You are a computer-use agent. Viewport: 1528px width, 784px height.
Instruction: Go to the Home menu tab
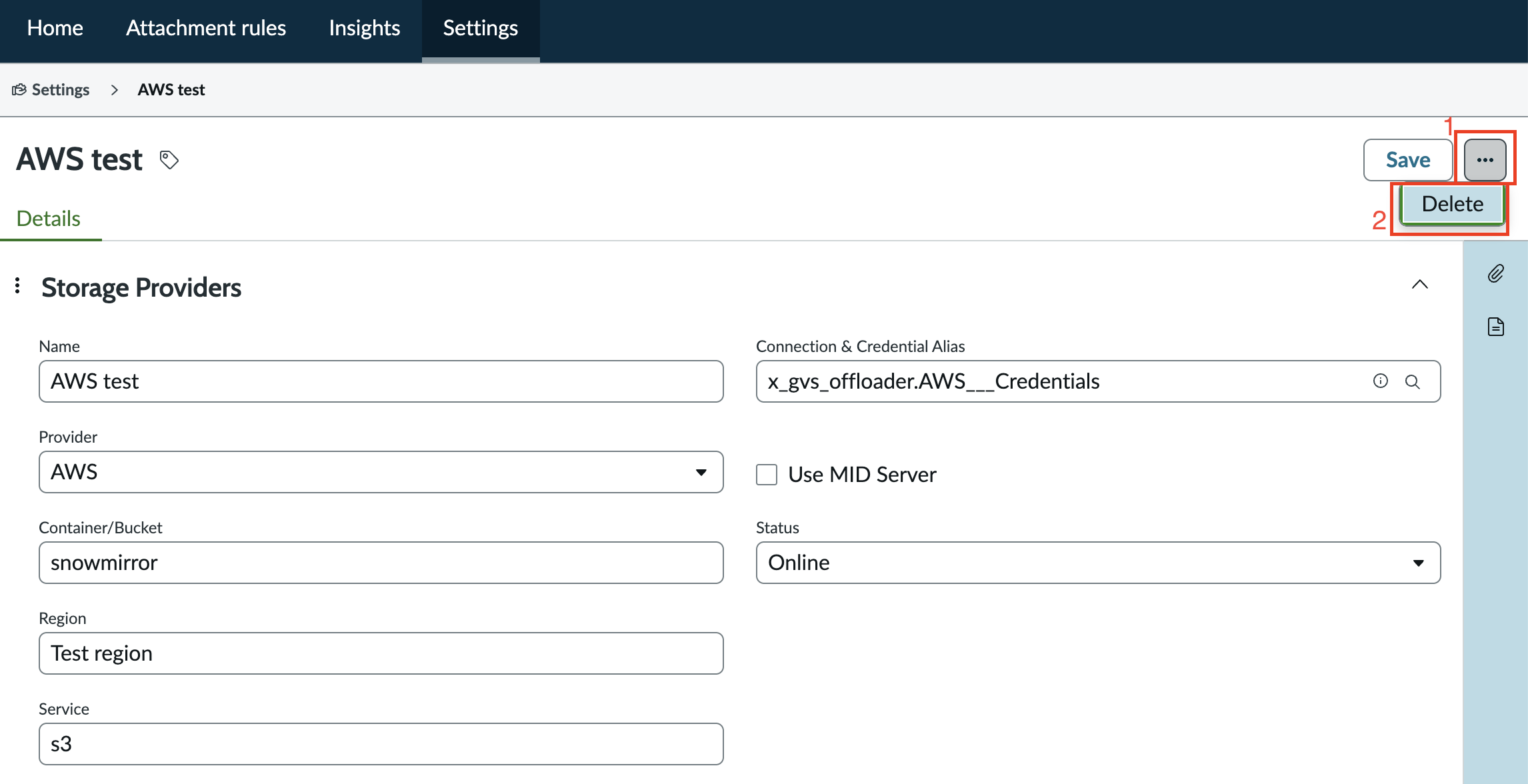(x=55, y=28)
